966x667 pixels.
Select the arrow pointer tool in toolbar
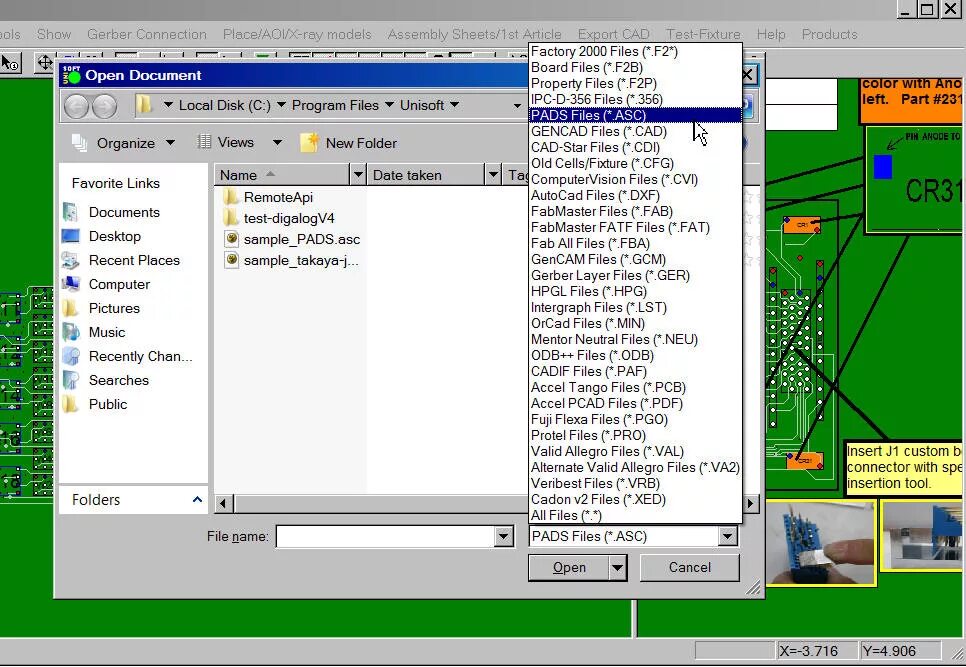pyautogui.click(x=10, y=63)
